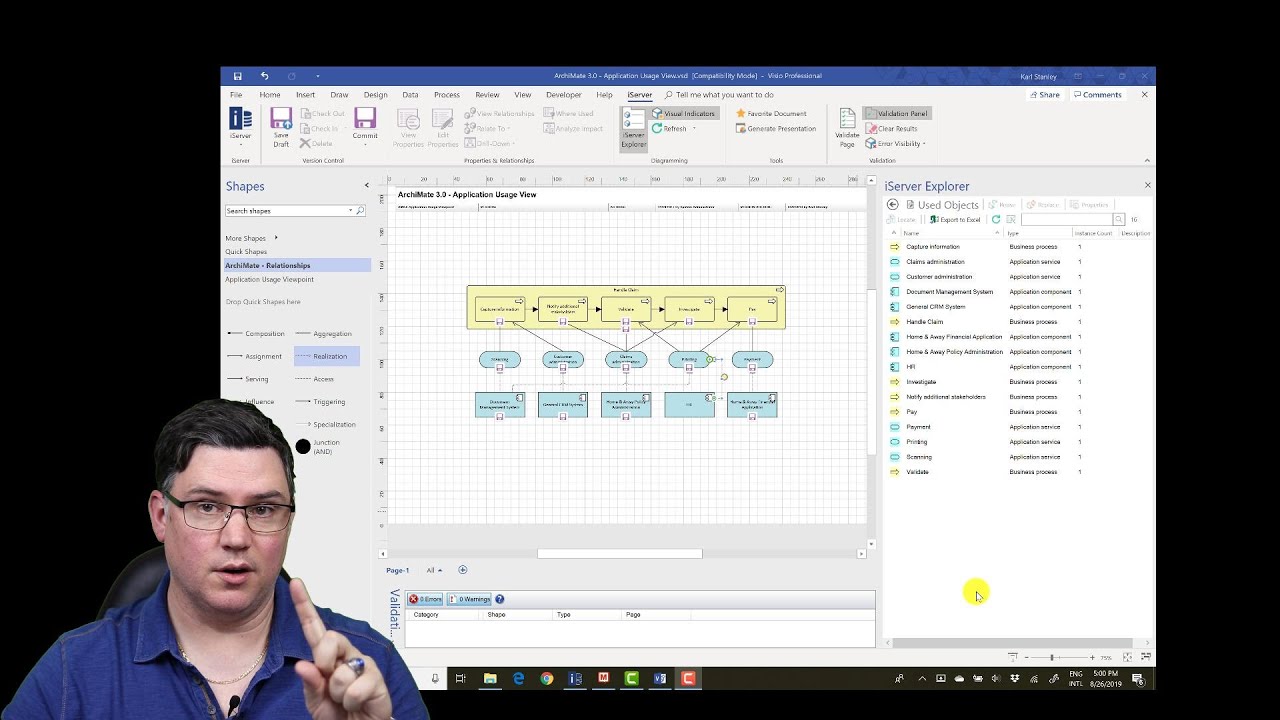Click Generate Presentation

pyautogui.click(x=776, y=128)
